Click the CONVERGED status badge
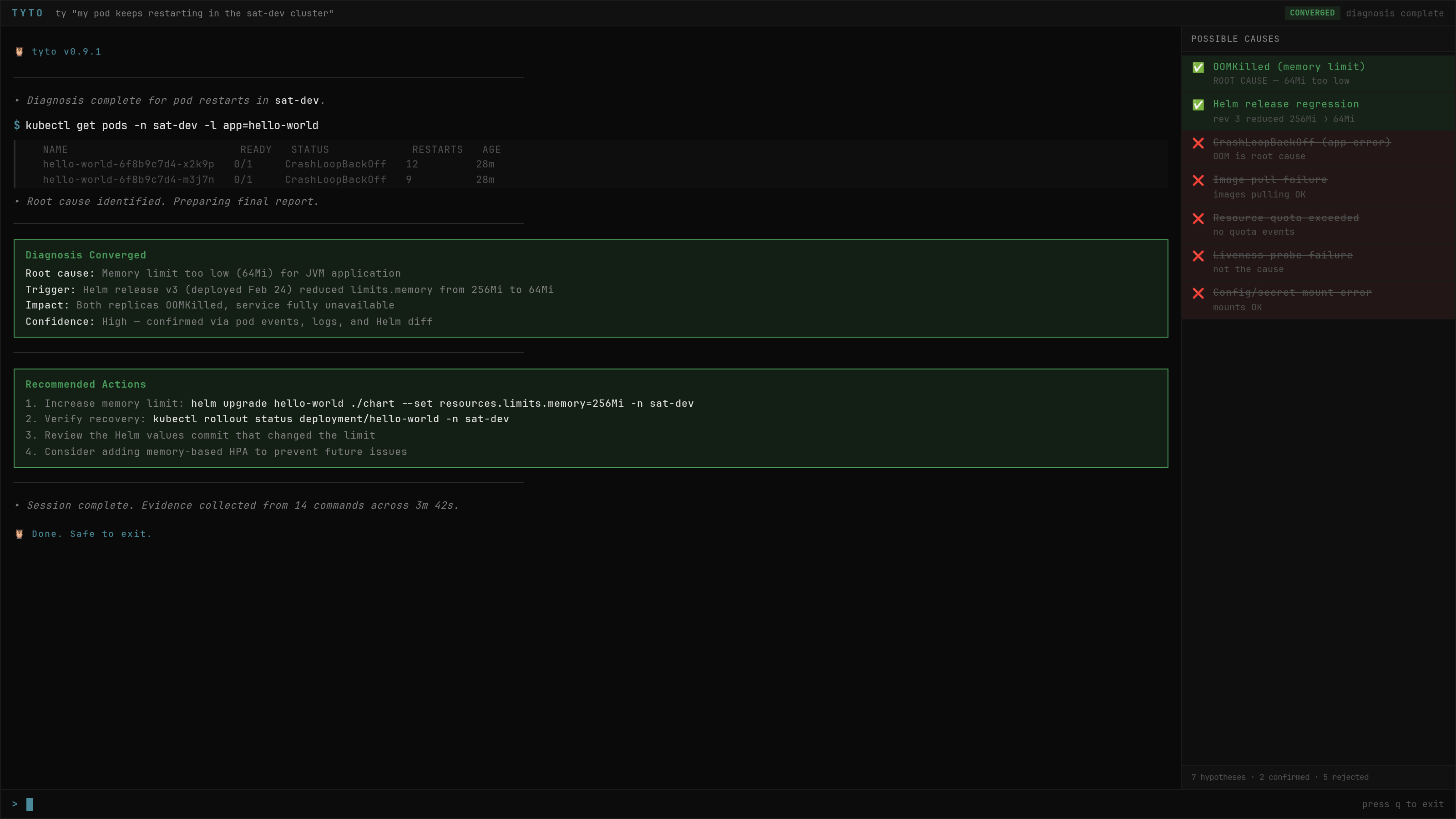Viewport: 1456px width, 819px height. (x=1311, y=13)
